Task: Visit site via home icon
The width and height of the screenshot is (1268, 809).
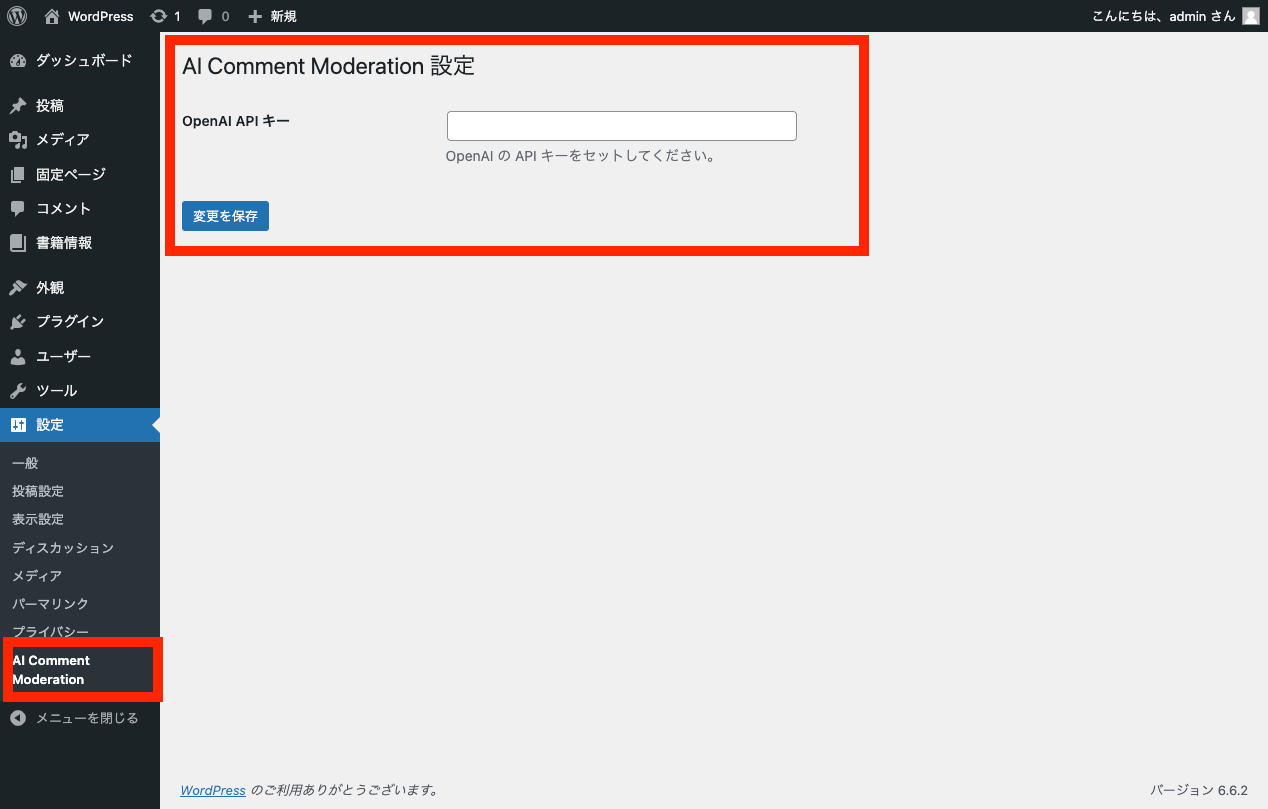Action: [x=52, y=16]
